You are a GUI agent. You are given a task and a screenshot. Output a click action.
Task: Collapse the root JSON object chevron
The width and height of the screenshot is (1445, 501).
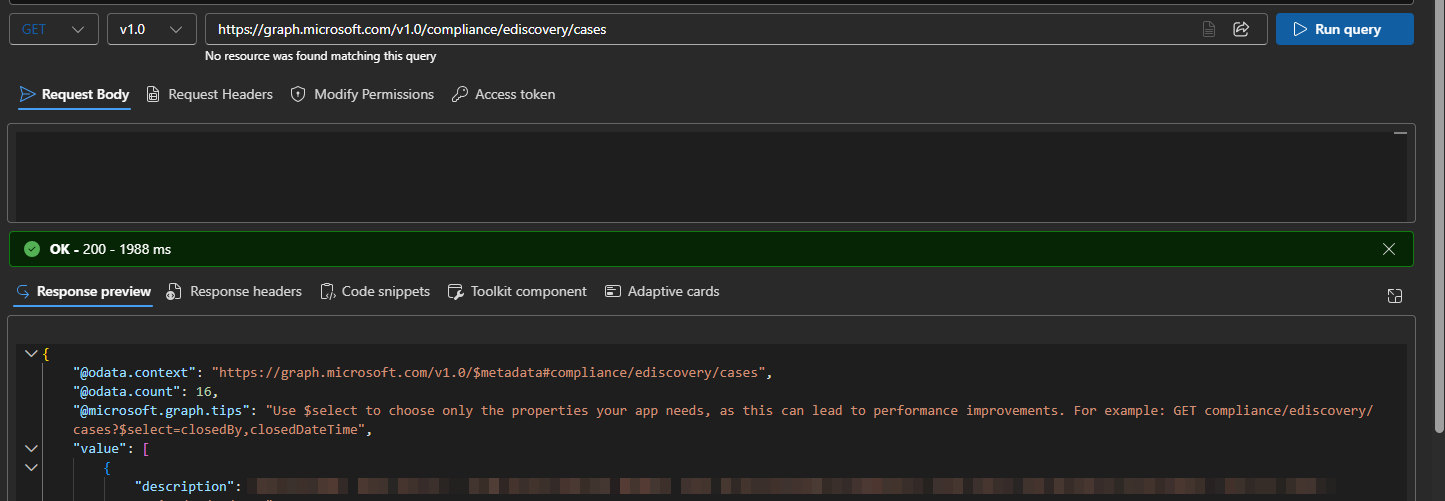click(x=30, y=354)
